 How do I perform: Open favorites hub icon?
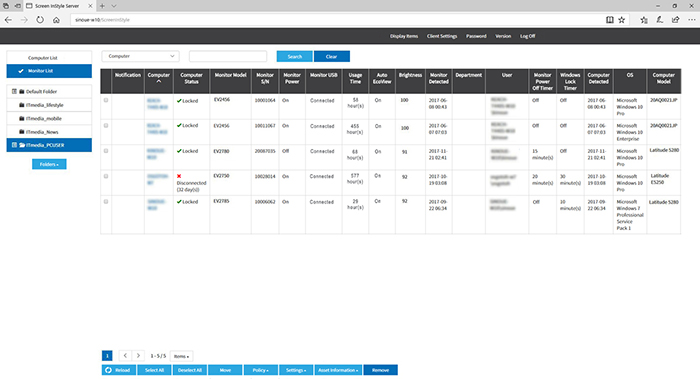[x=644, y=20]
